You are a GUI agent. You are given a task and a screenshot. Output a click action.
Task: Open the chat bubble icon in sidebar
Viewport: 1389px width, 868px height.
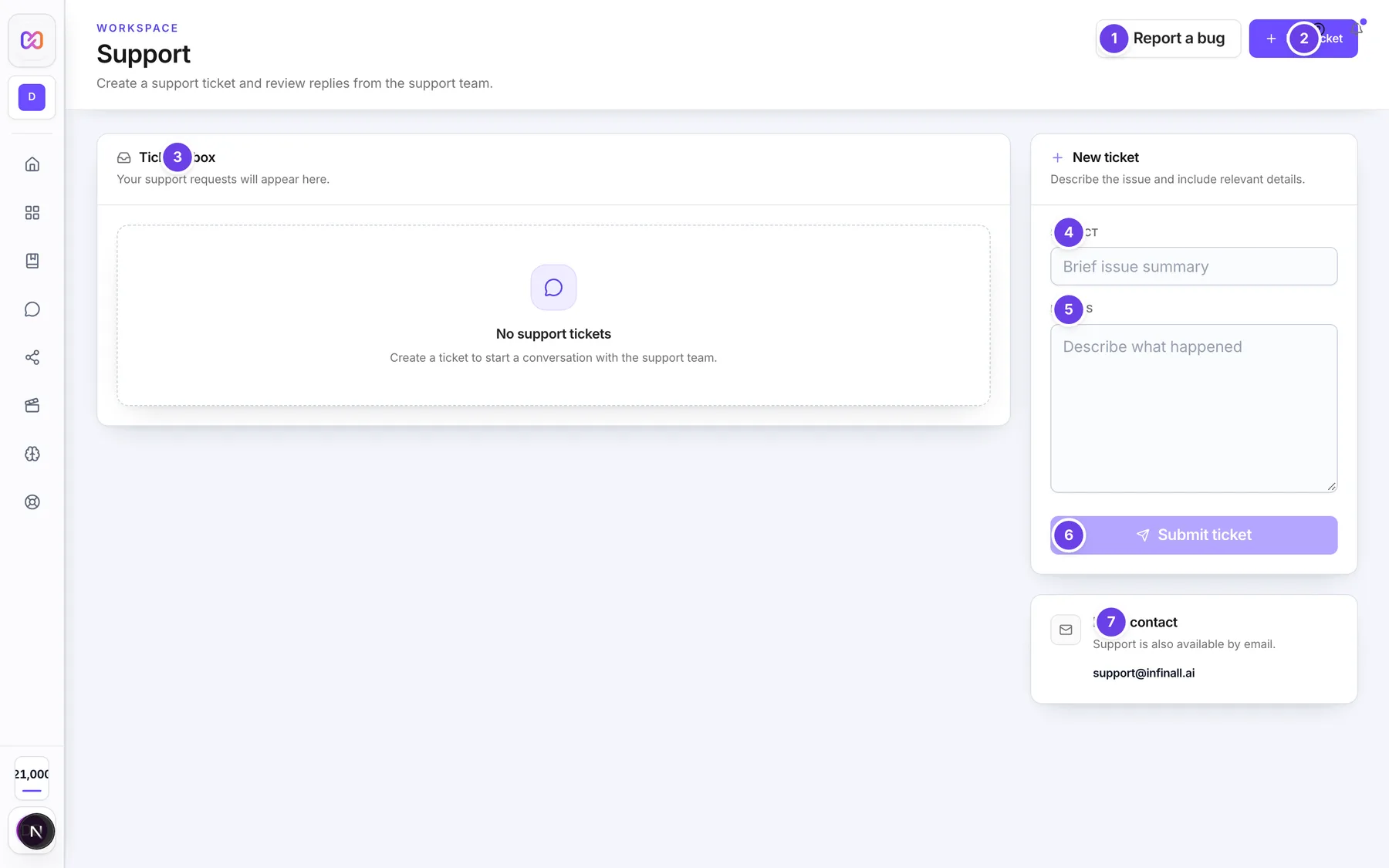point(32,309)
